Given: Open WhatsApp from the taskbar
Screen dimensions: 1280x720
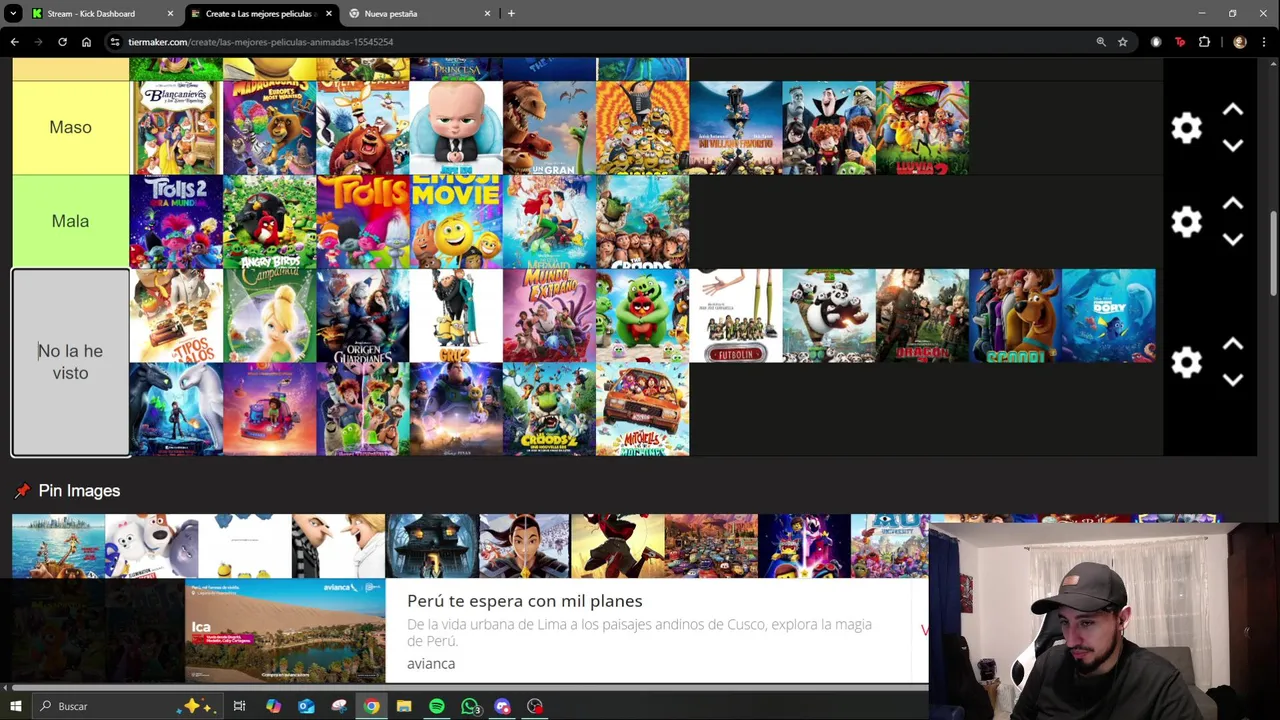Looking at the screenshot, I should [x=469, y=706].
